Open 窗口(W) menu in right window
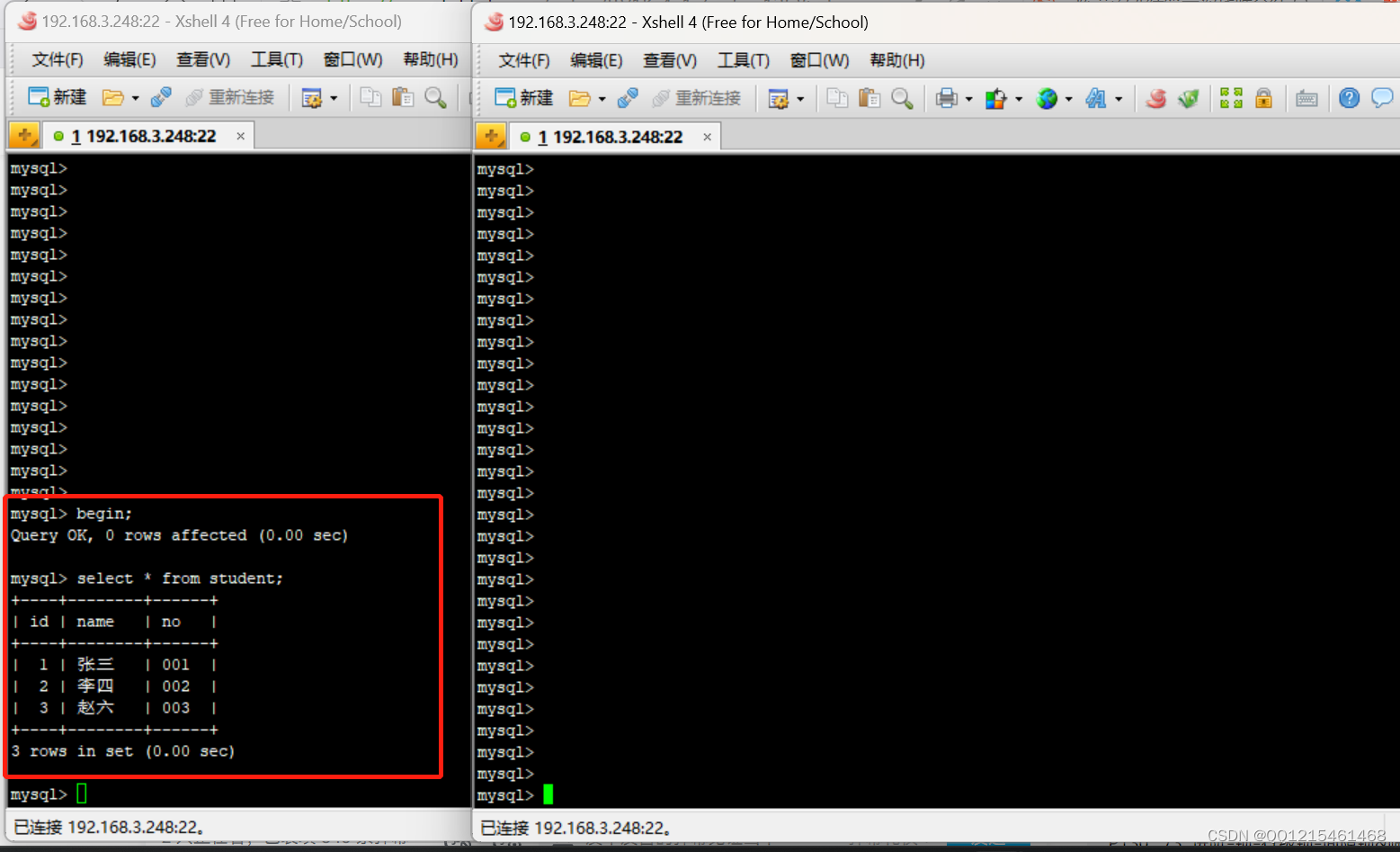This screenshot has height=852, width=1400. [x=819, y=60]
